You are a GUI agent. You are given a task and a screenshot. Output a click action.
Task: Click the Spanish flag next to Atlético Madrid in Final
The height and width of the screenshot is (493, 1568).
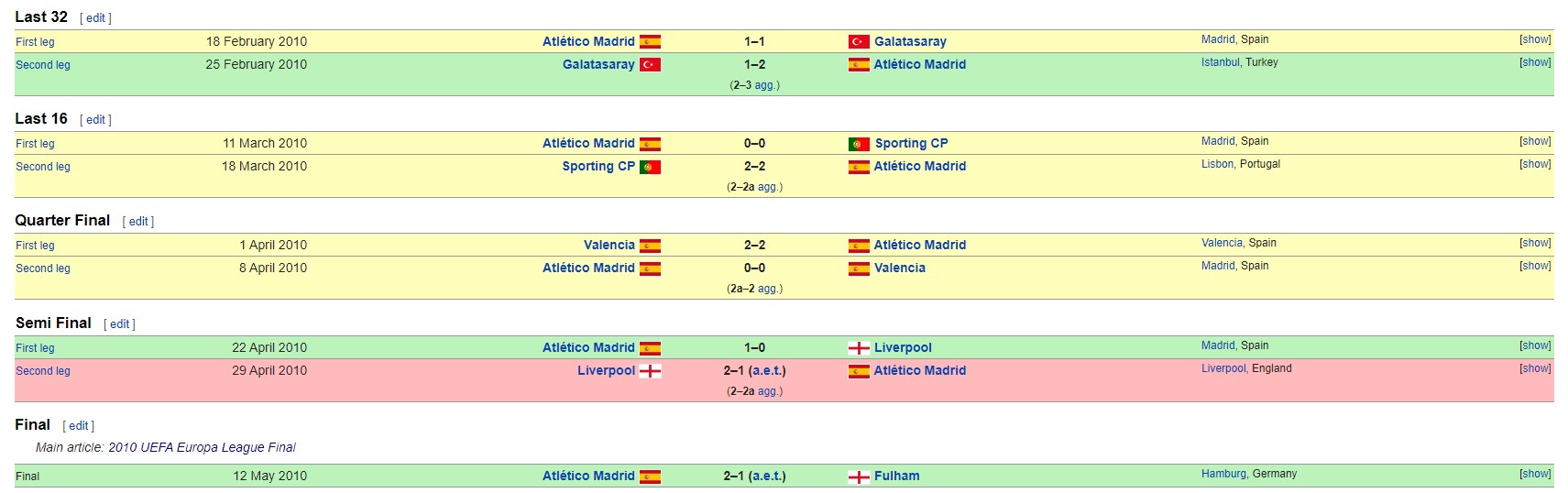[650, 477]
